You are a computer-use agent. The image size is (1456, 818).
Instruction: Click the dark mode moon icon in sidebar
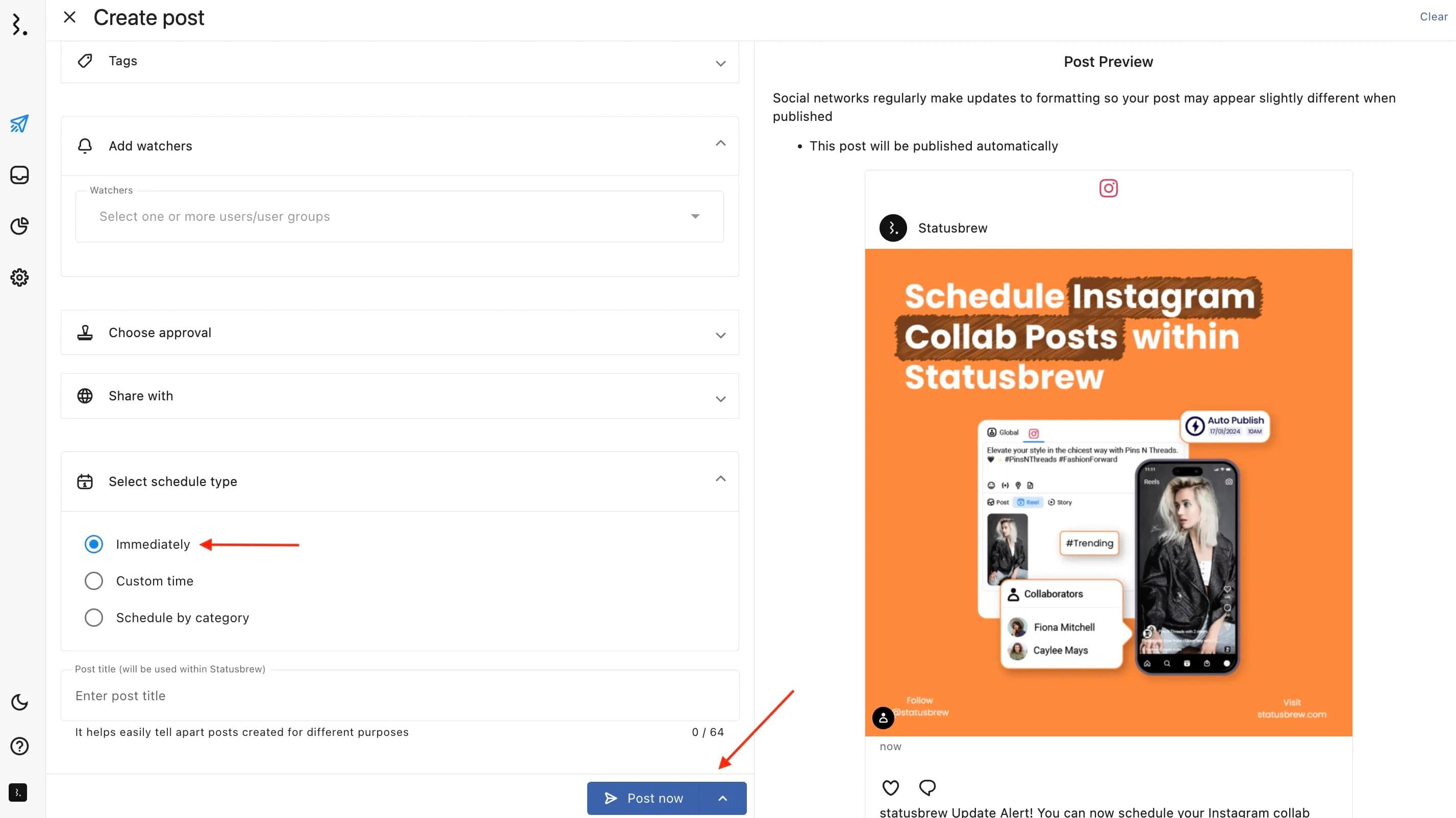pyautogui.click(x=19, y=702)
